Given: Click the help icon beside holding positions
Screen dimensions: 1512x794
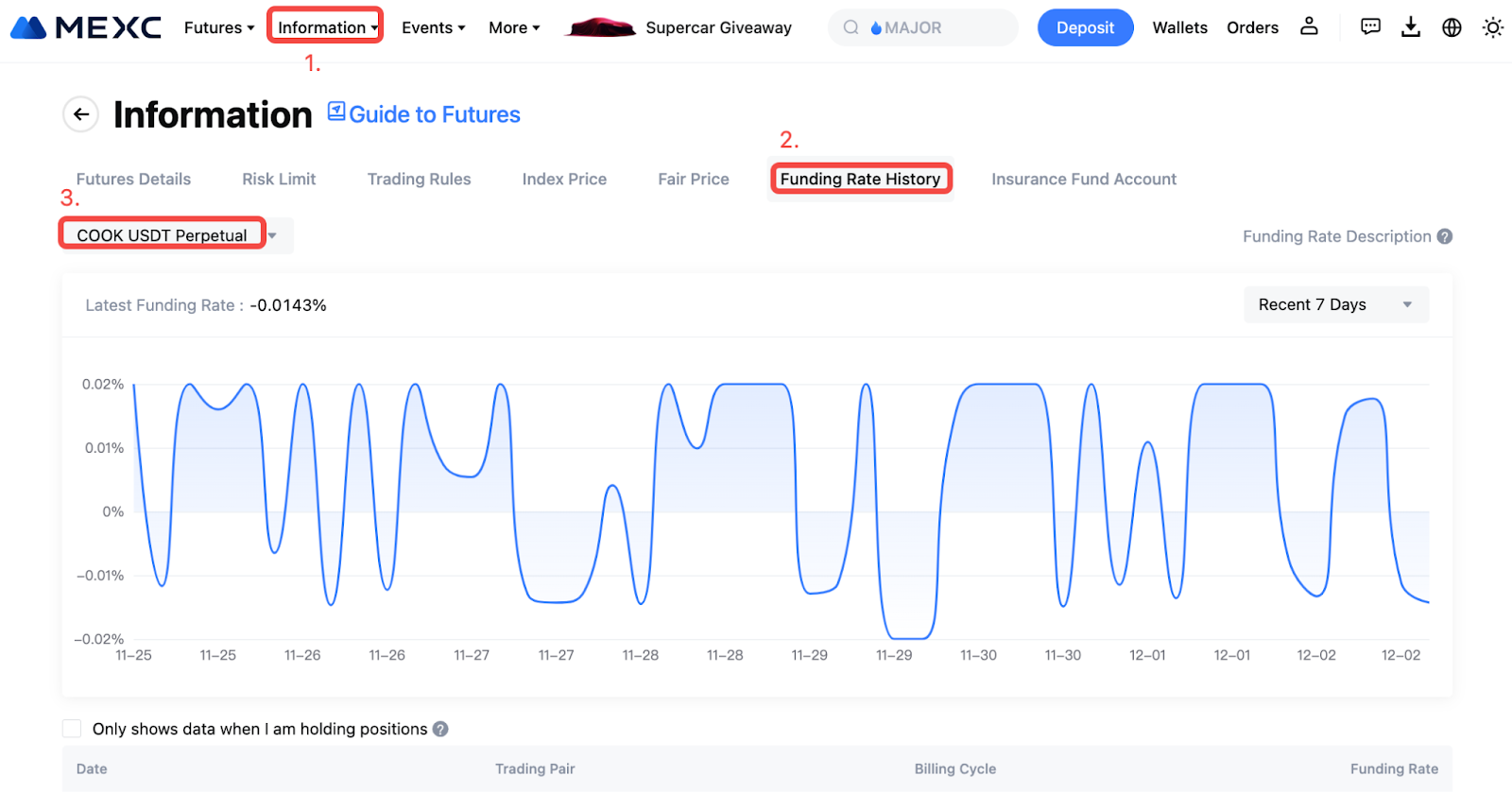Looking at the screenshot, I should click(x=440, y=729).
